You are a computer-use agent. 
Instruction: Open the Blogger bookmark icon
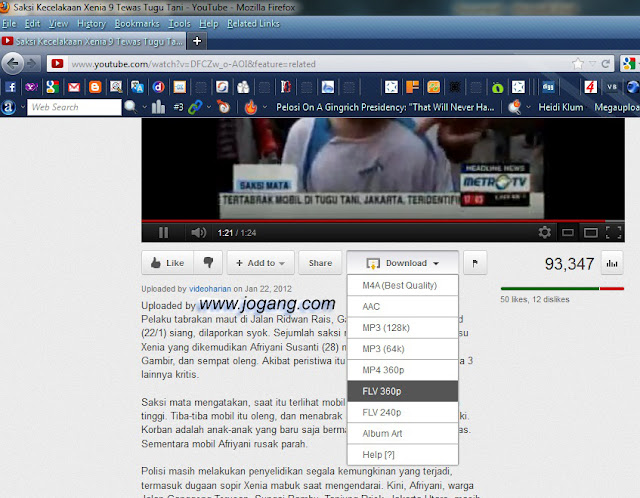95,87
